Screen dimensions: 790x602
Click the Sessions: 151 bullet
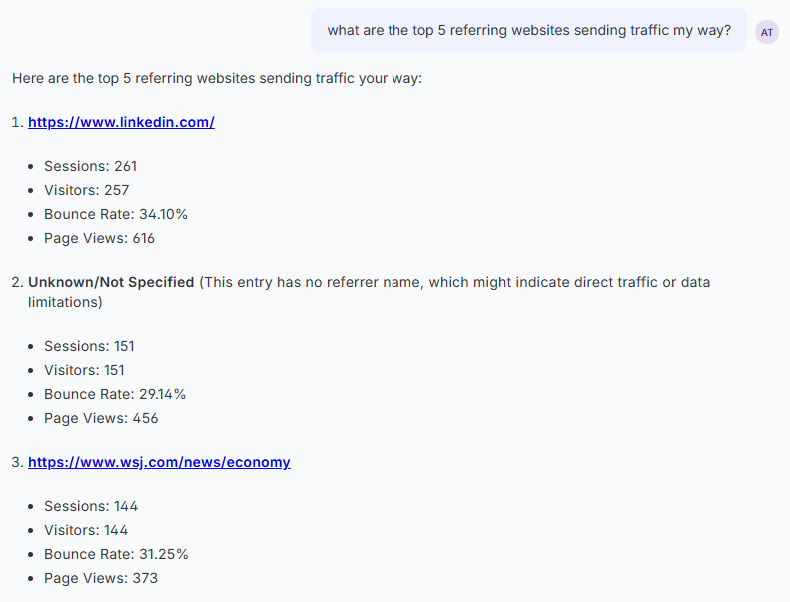89,346
